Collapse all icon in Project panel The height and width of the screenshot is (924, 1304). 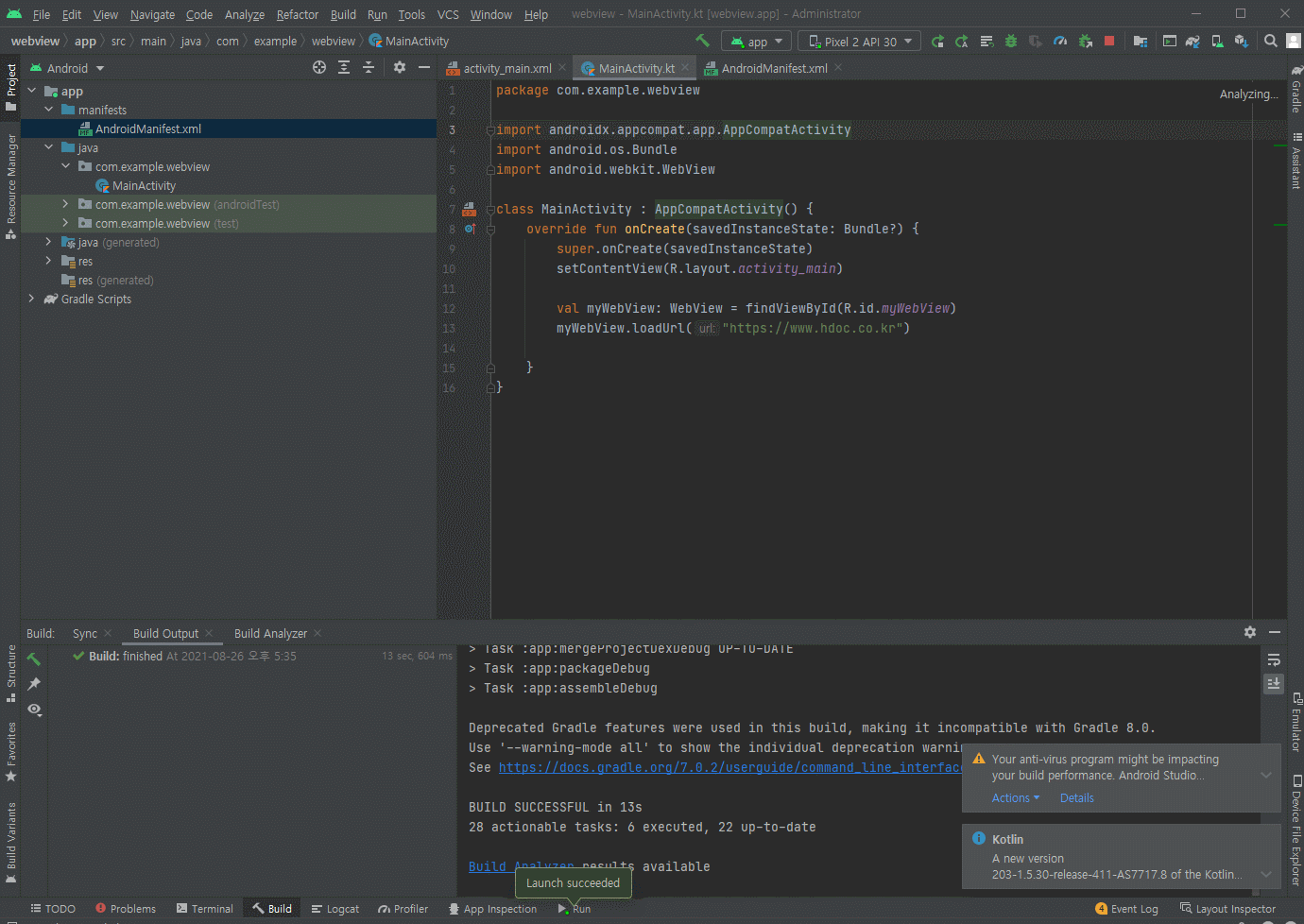[369, 68]
